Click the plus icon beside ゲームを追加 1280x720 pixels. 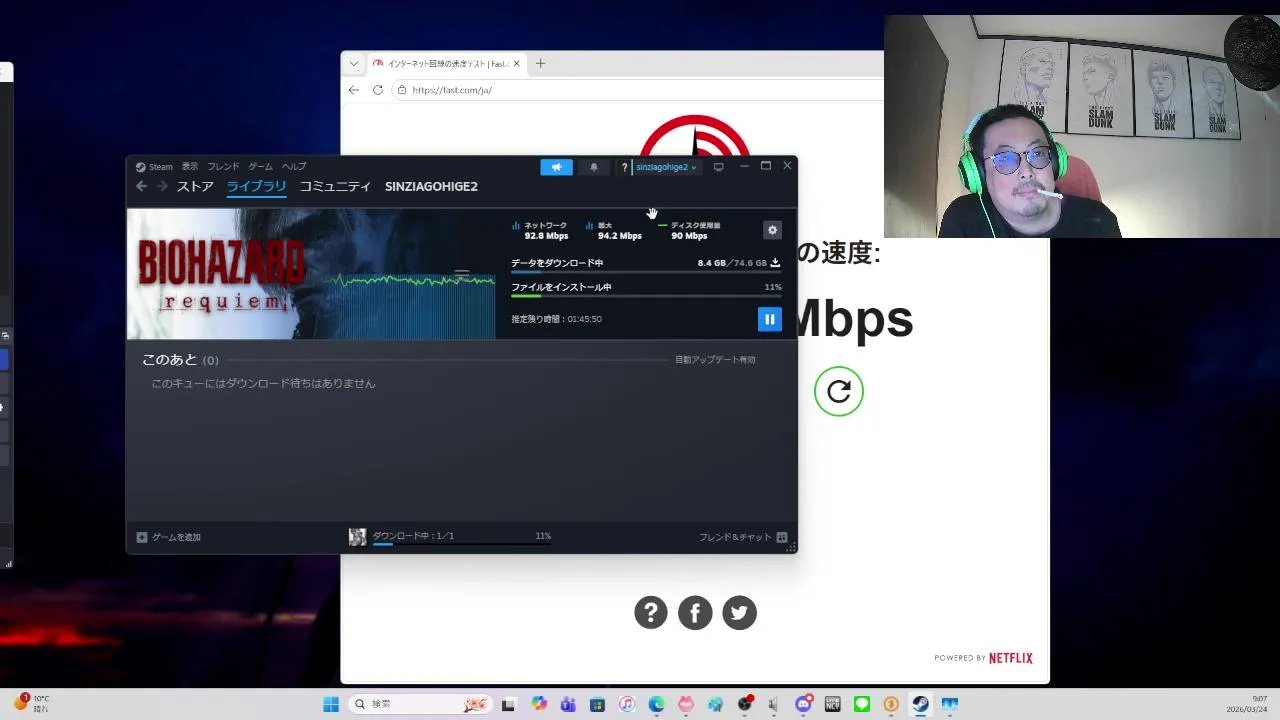142,537
